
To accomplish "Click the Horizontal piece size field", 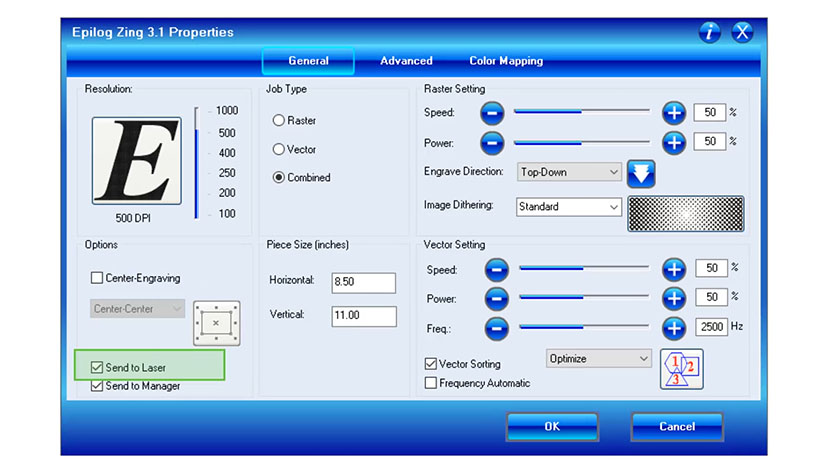I will 364,282.
